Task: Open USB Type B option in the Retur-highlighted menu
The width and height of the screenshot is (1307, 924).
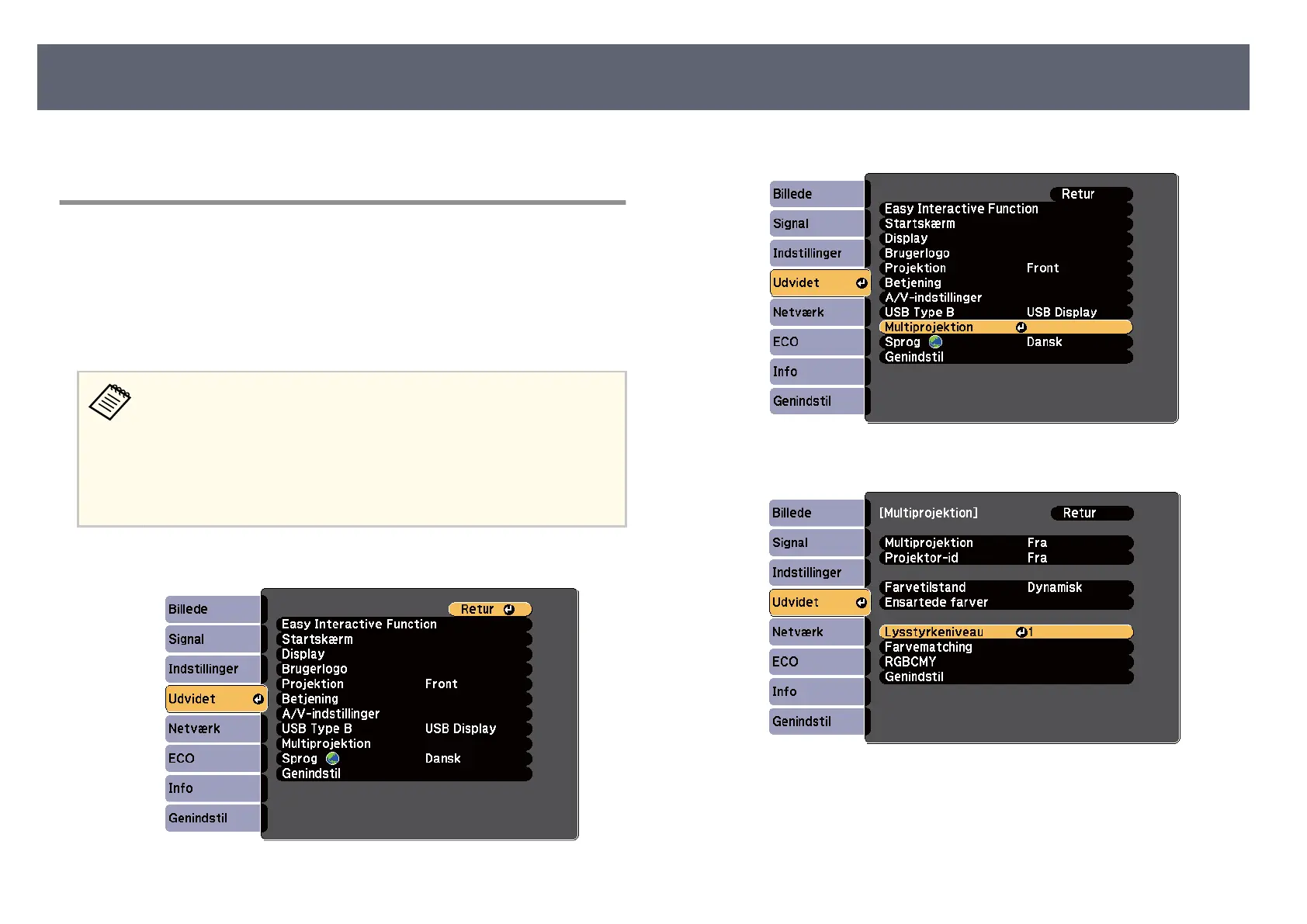Action: coord(403,728)
